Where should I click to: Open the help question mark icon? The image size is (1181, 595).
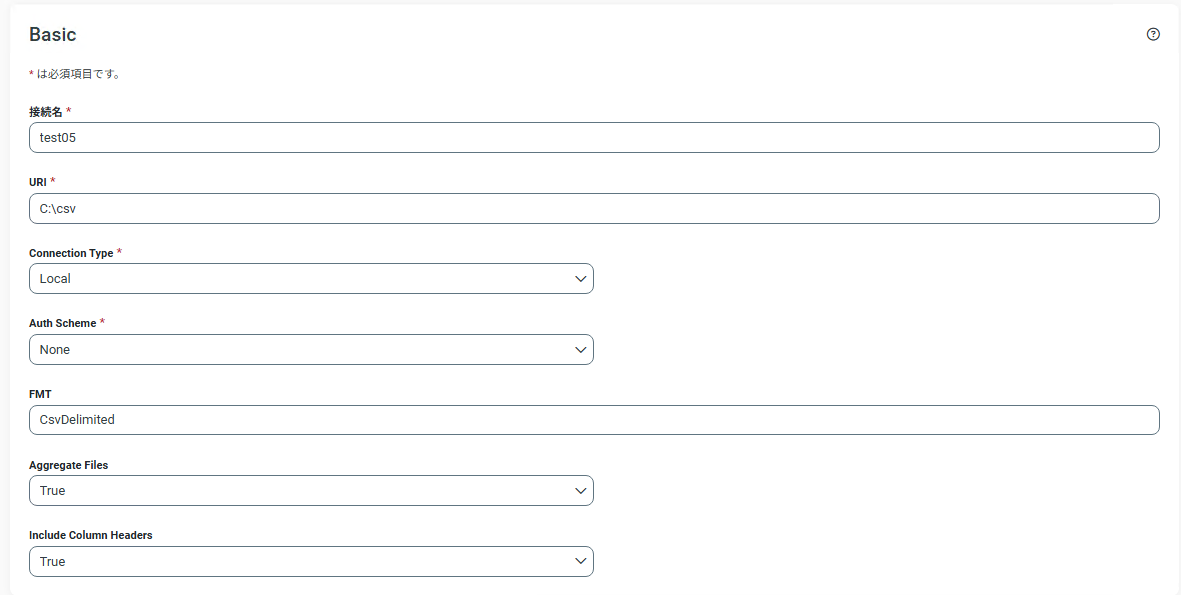(1153, 34)
